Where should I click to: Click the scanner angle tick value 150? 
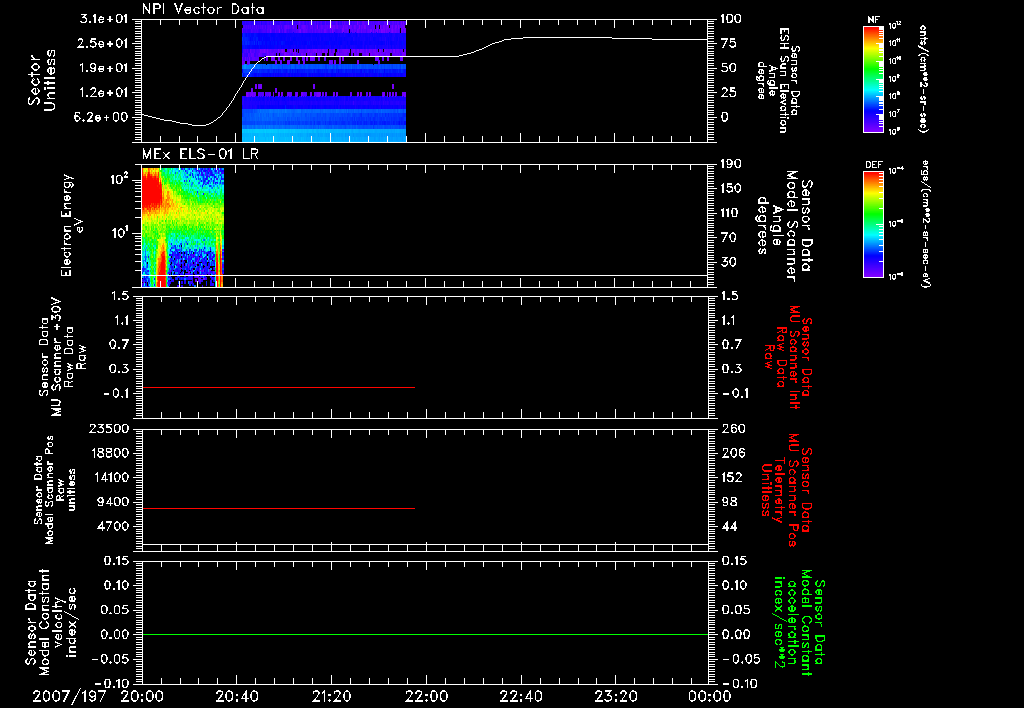[x=731, y=189]
